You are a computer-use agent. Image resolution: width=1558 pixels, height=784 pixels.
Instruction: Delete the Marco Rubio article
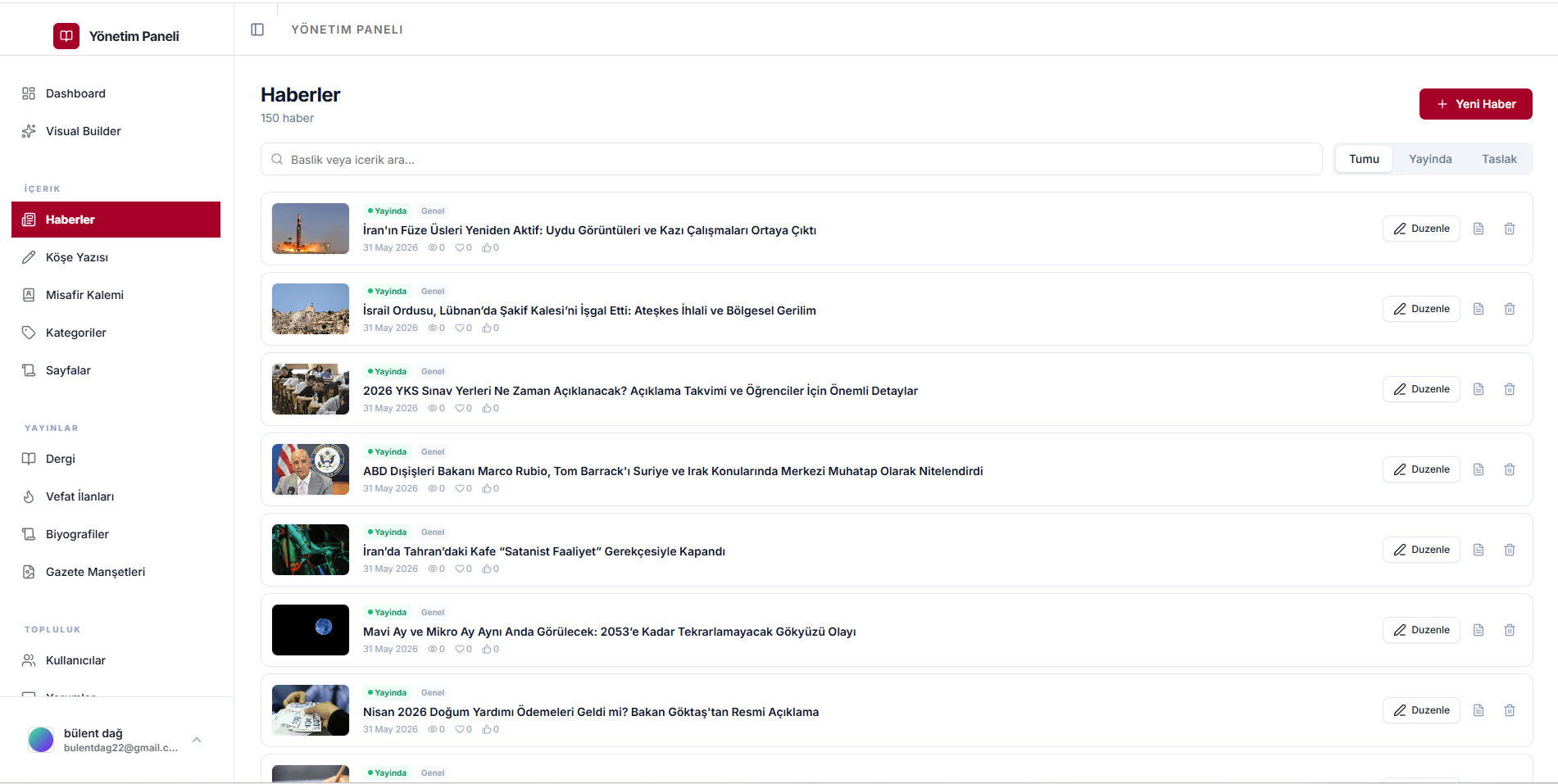[x=1510, y=469]
